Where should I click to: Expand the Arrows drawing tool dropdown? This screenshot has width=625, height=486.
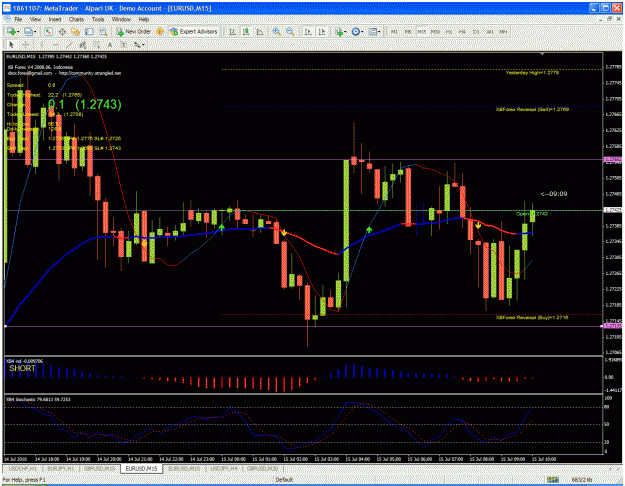pyautogui.click(x=143, y=45)
